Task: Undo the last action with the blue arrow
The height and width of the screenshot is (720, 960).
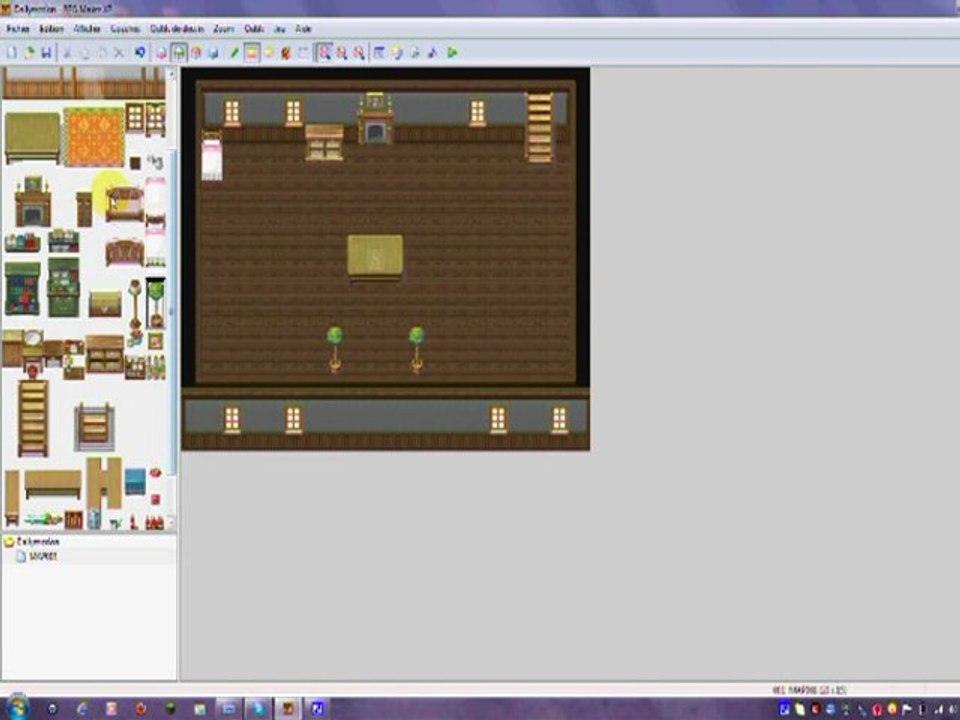Action: [140, 53]
